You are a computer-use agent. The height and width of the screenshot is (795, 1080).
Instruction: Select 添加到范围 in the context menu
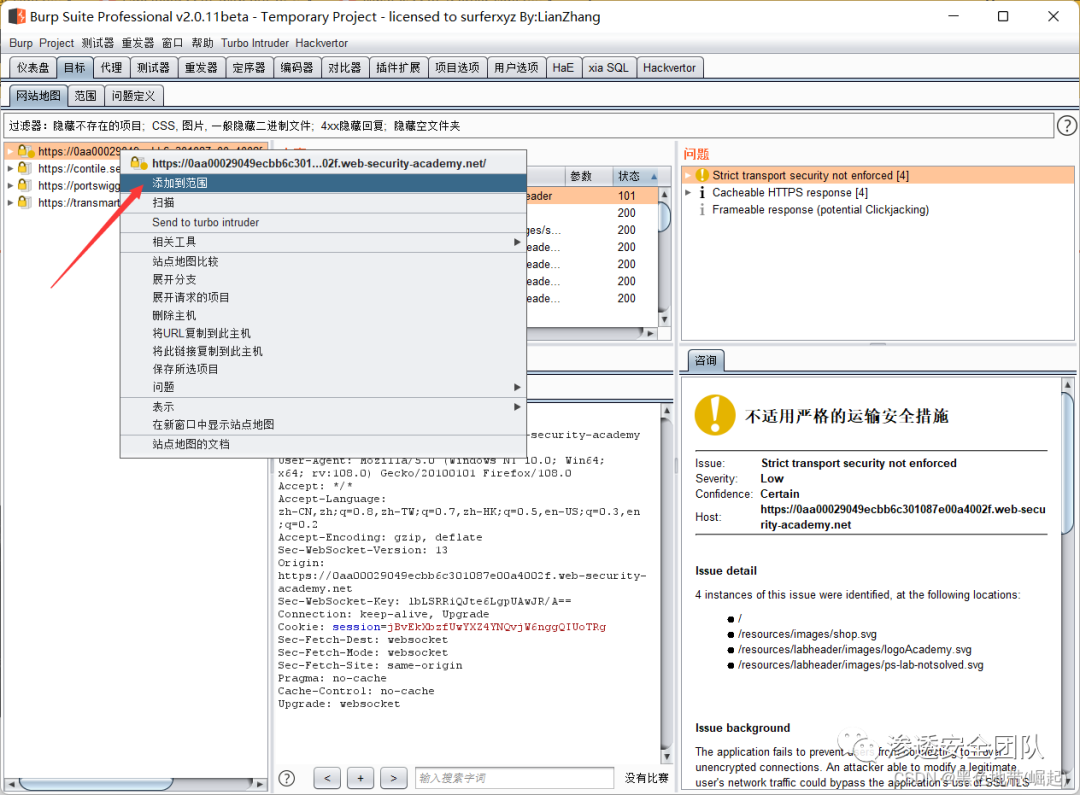point(323,183)
